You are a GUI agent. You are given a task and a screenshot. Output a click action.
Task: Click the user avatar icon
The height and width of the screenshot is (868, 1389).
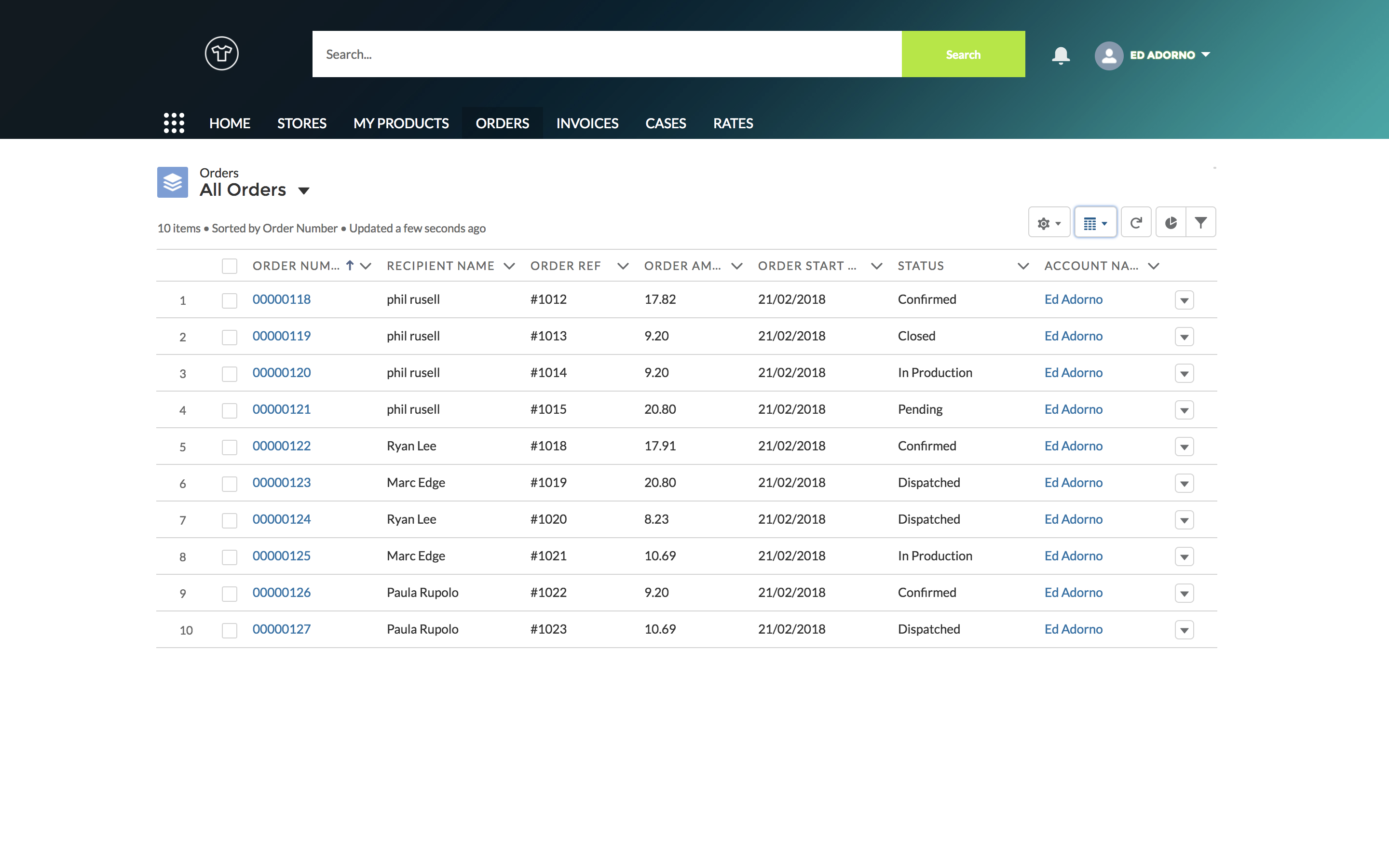coord(1108,55)
